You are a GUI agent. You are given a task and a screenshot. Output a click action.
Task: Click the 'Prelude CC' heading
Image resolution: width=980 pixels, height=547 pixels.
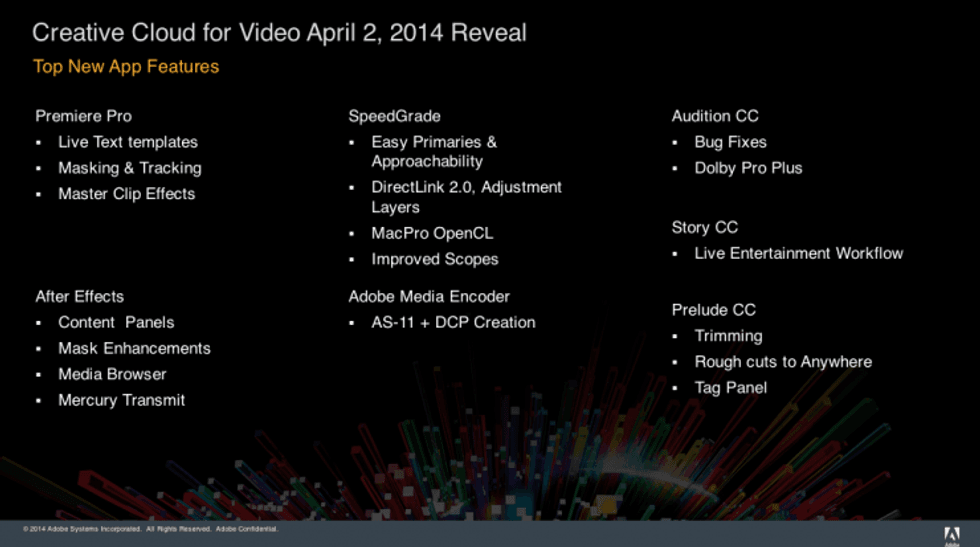[x=714, y=310]
